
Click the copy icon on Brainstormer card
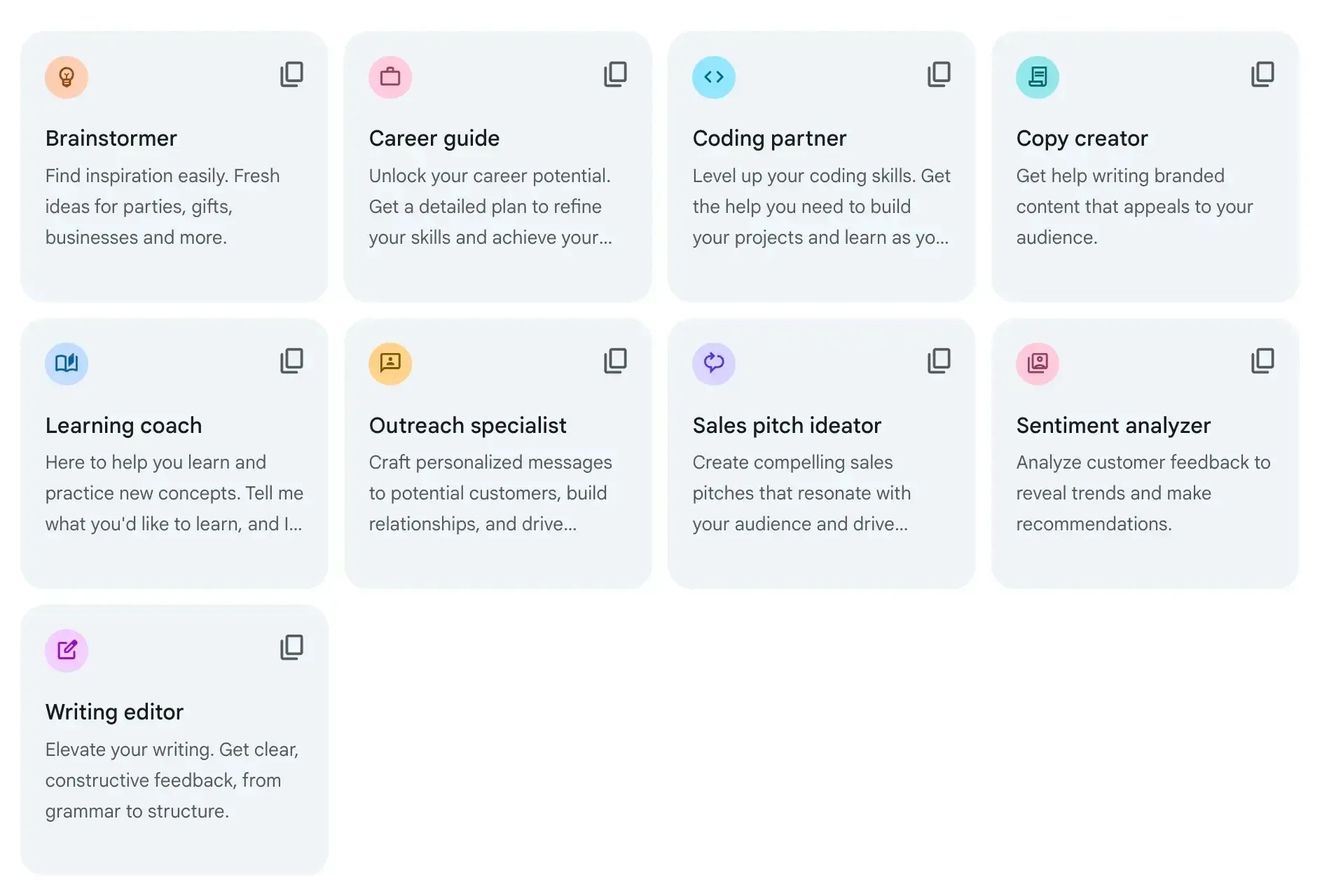(291, 74)
